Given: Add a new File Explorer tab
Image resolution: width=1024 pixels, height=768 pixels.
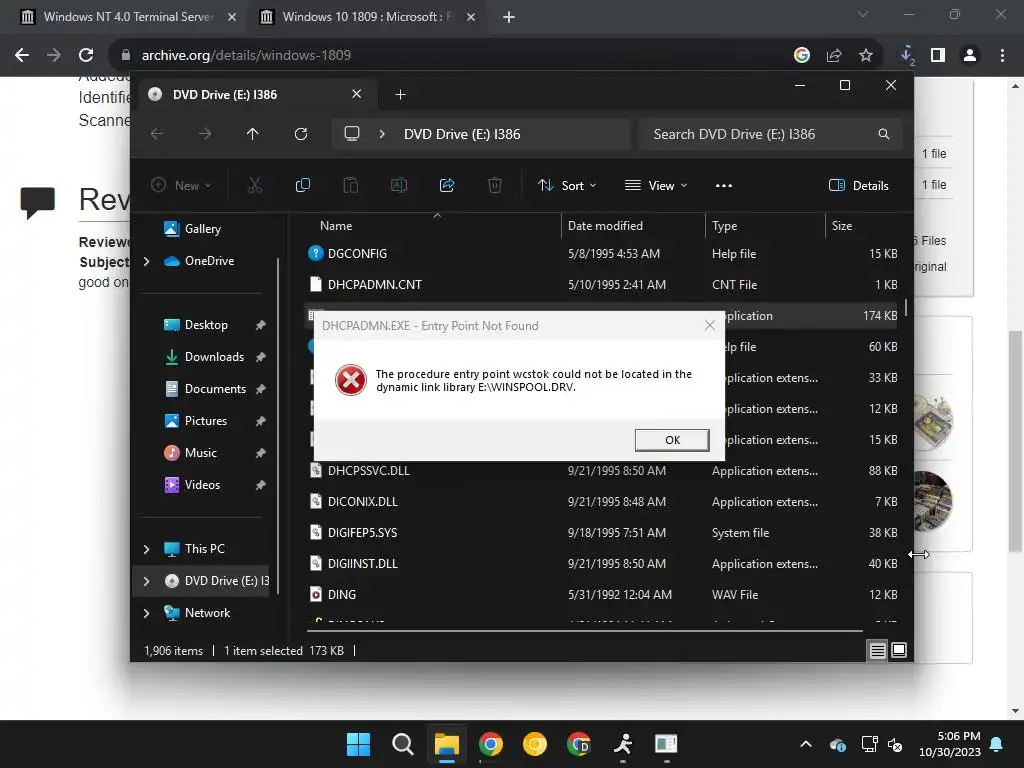Looking at the screenshot, I should click(x=400, y=95).
